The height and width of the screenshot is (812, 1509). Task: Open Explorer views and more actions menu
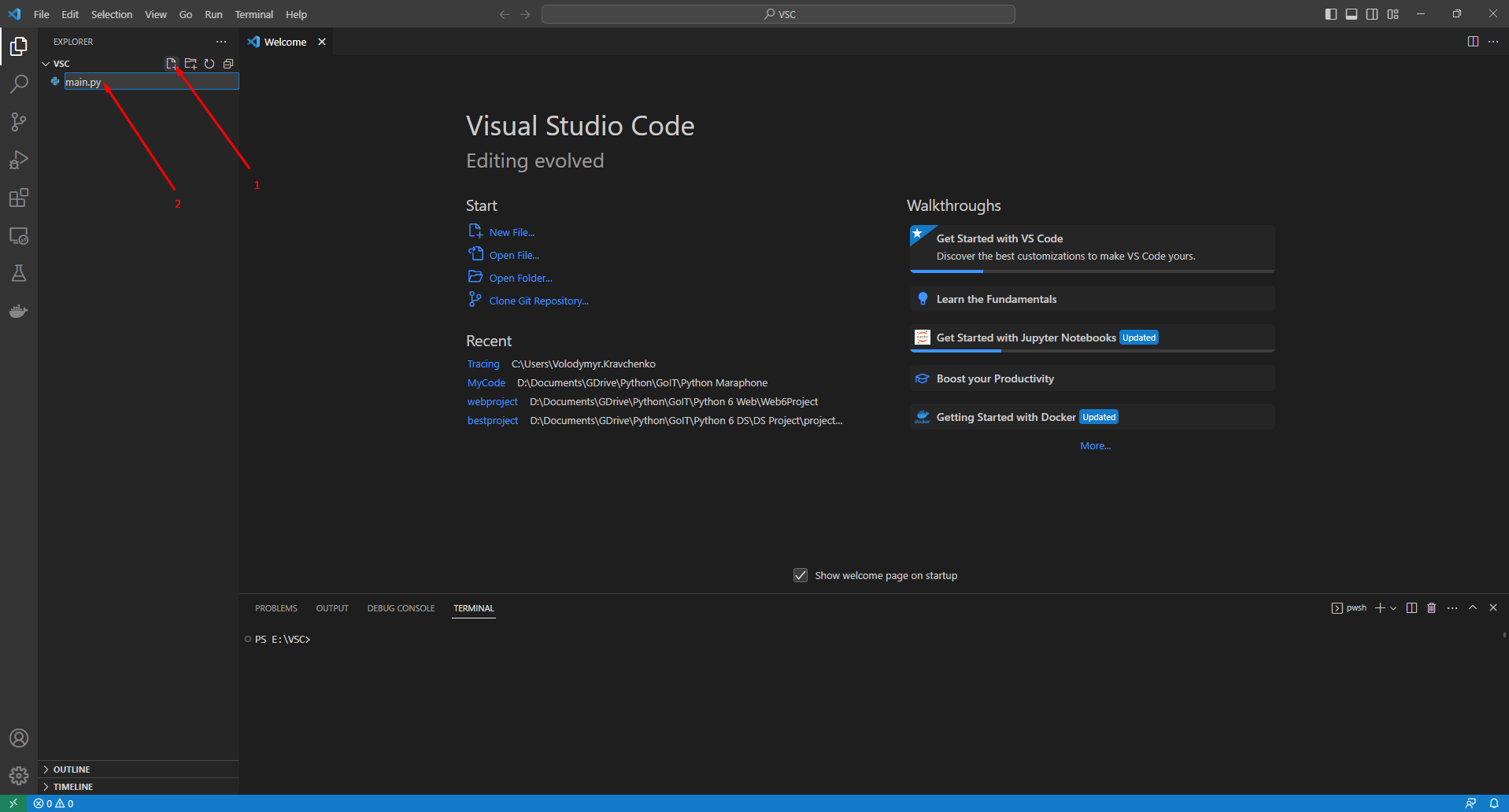221,42
